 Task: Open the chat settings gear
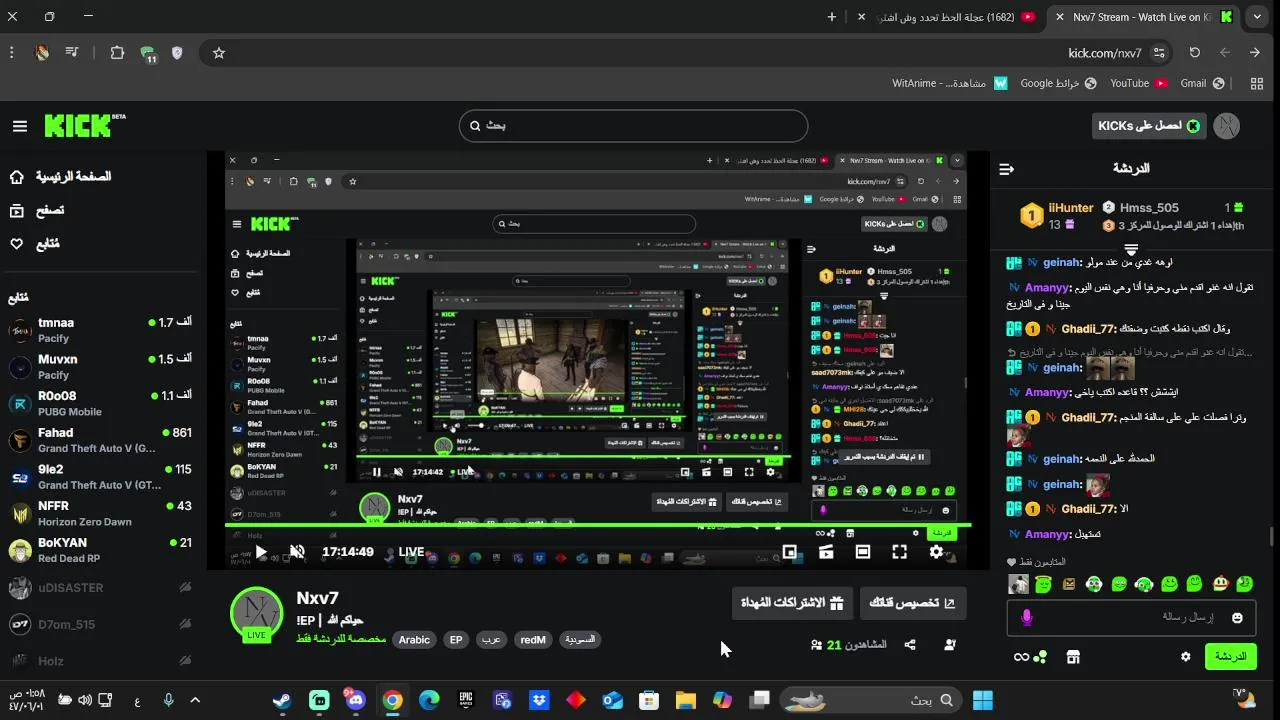point(1186,657)
